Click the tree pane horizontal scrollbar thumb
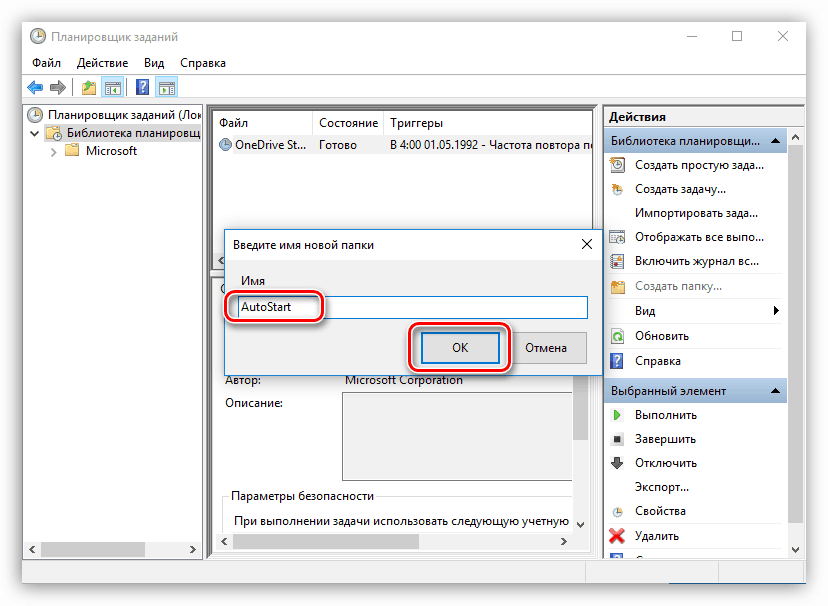The image size is (828, 606). coord(93,550)
